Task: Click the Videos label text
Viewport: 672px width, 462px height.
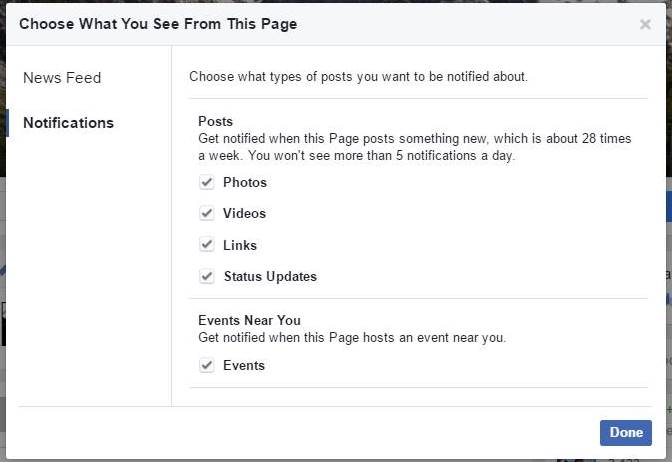Action: click(245, 213)
